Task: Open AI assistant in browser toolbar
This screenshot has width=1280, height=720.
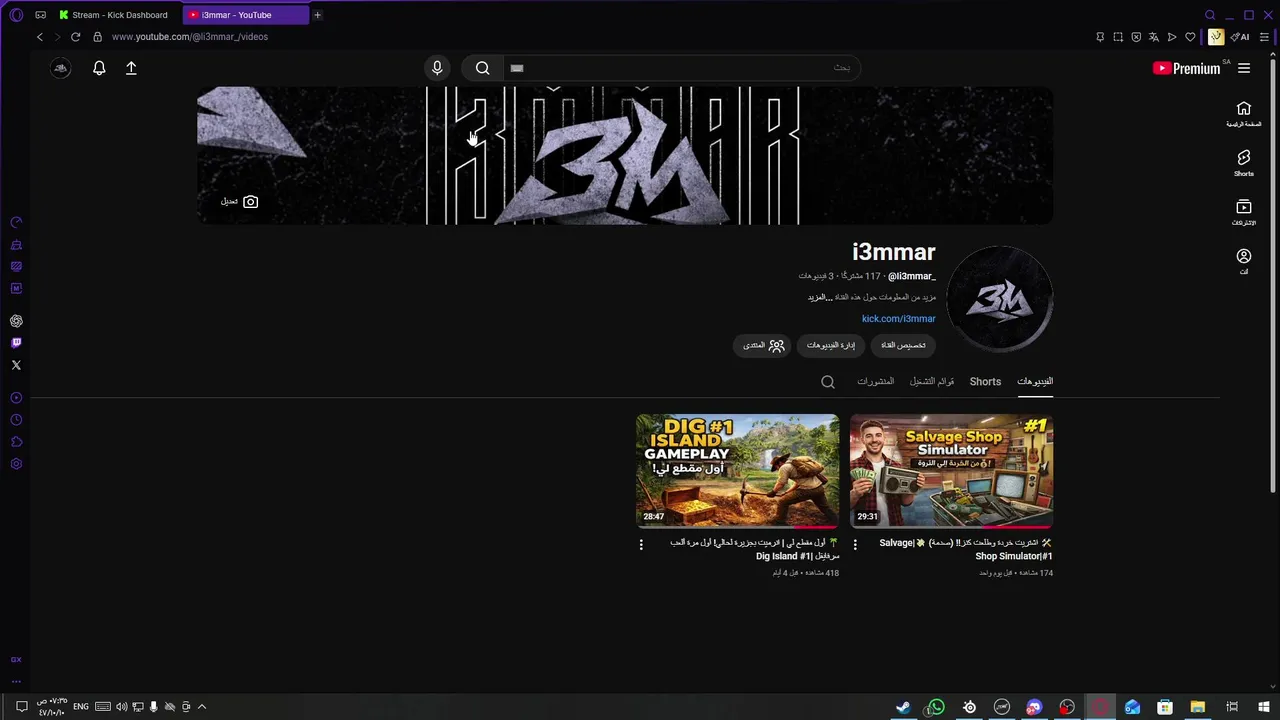Action: 1240,37
